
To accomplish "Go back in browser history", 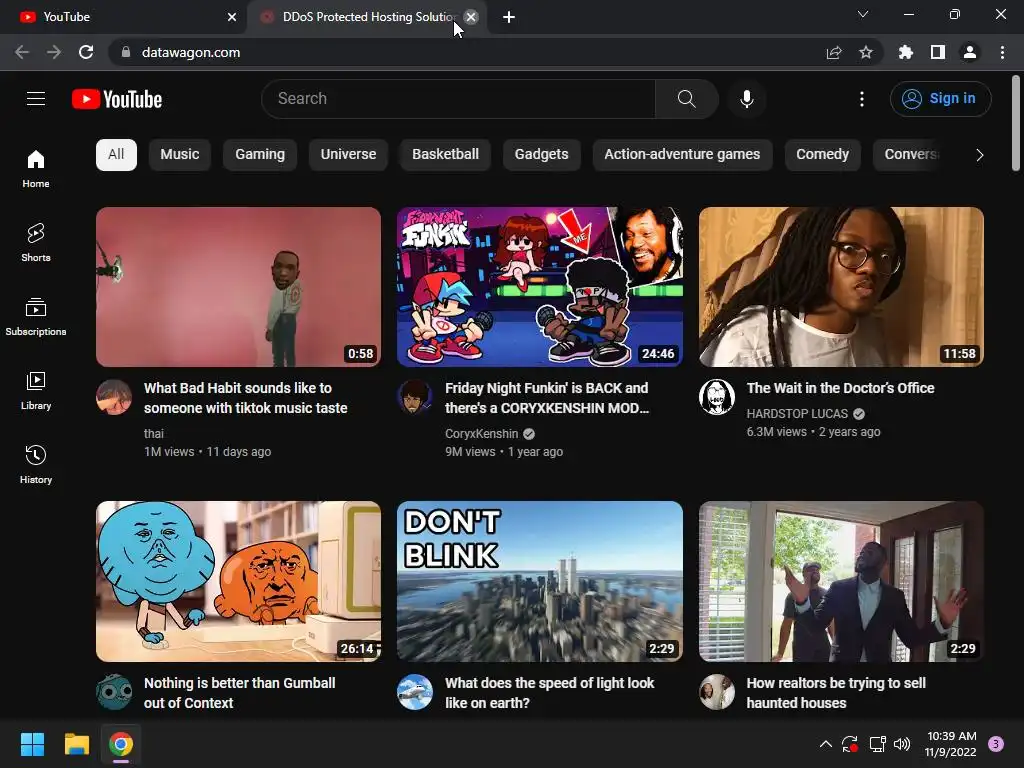I will point(22,52).
